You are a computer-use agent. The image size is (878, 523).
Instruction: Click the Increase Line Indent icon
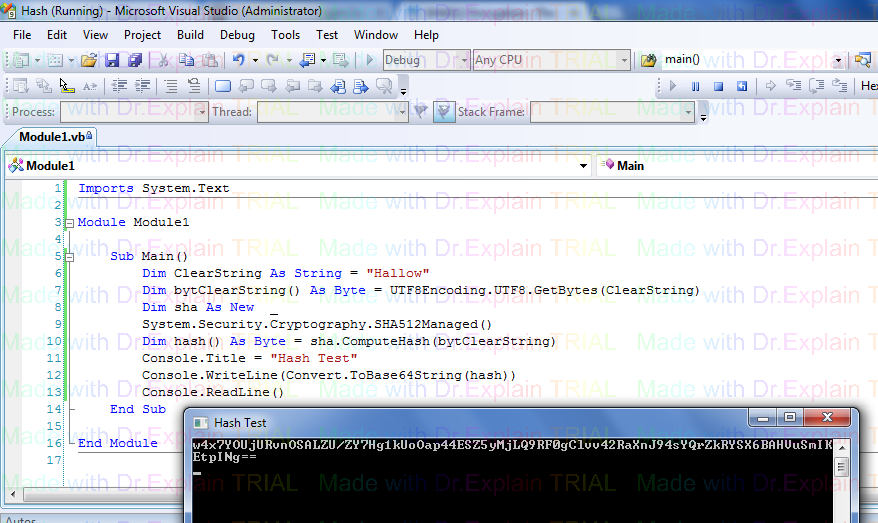142,86
